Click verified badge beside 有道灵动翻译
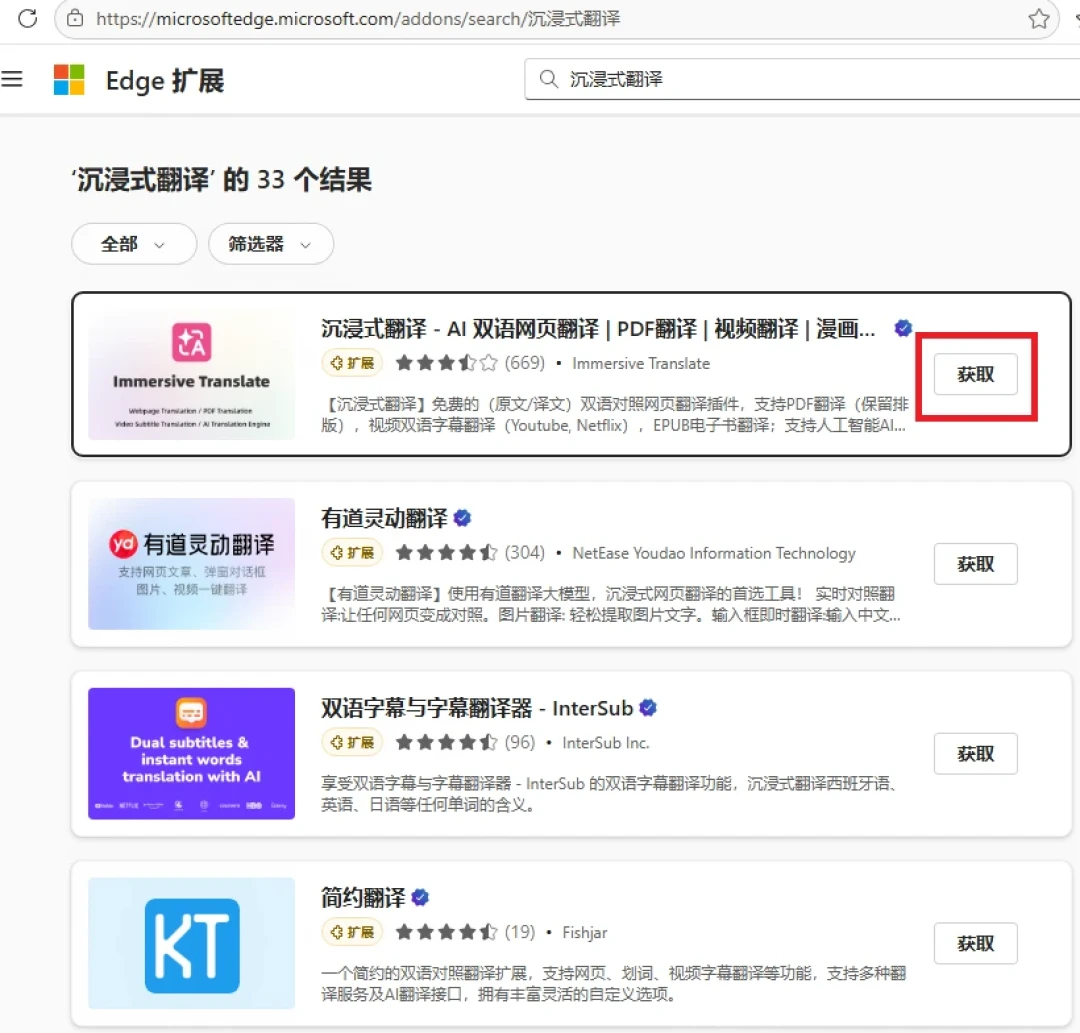The width and height of the screenshot is (1080, 1033). point(462,518)
